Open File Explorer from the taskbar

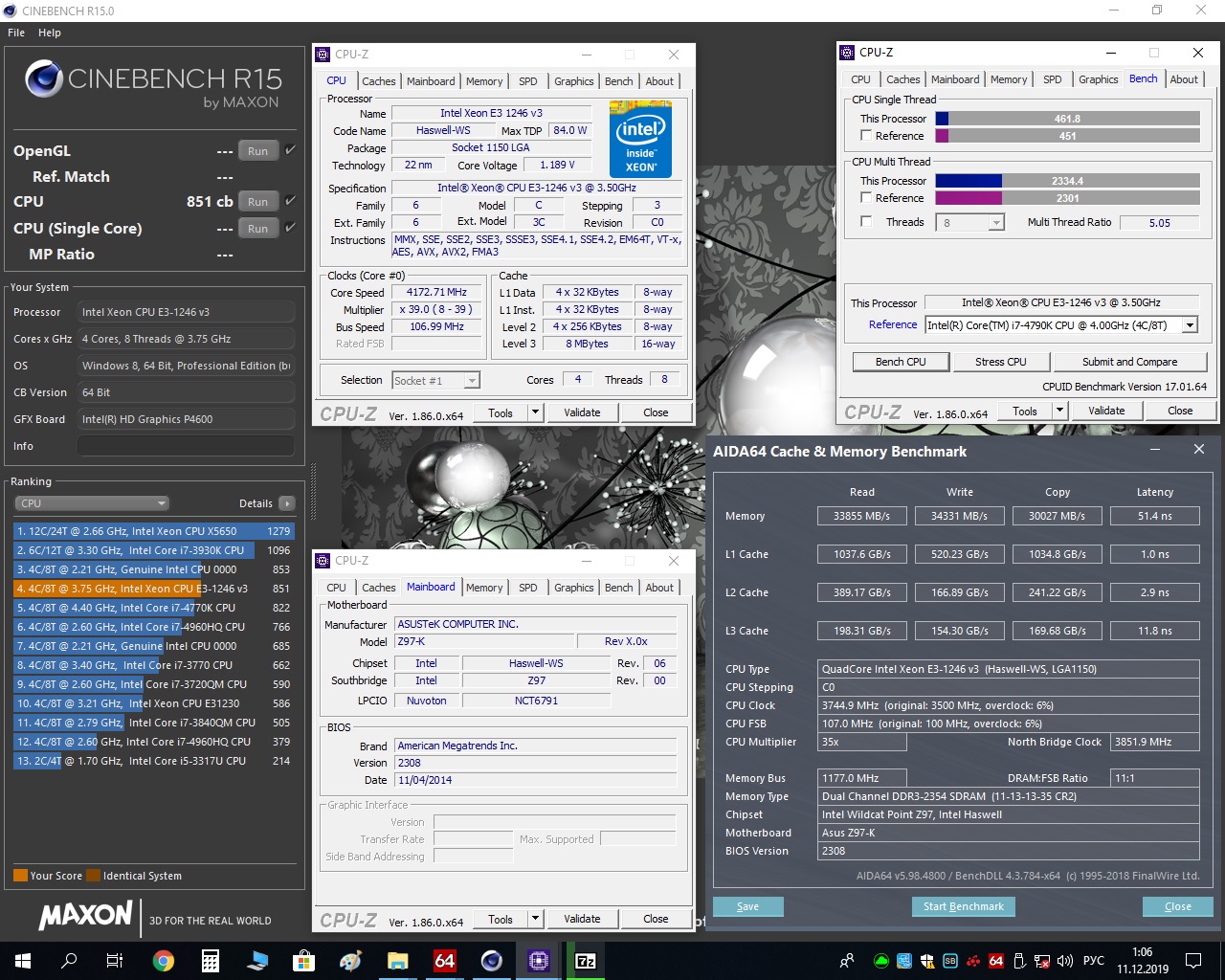point(398,960)
